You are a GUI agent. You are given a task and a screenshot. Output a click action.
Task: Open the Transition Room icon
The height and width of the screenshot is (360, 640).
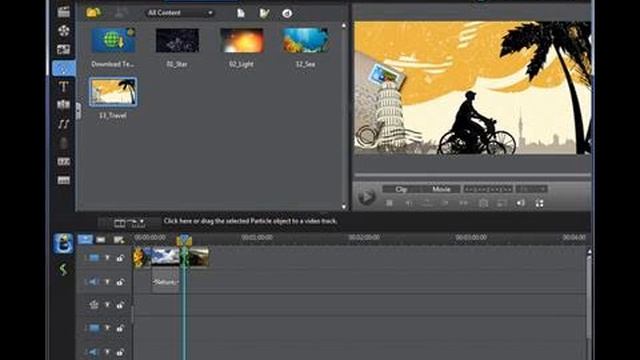63,105
